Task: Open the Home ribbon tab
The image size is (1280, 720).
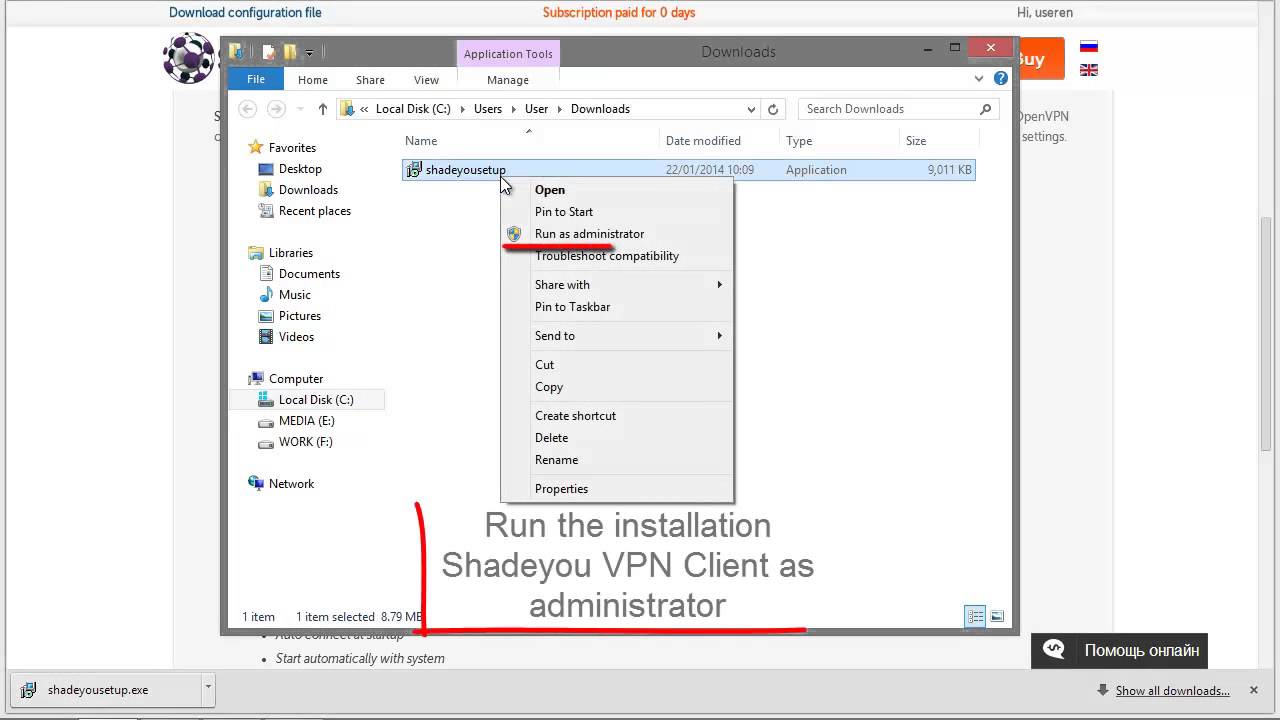Action: 313,80
